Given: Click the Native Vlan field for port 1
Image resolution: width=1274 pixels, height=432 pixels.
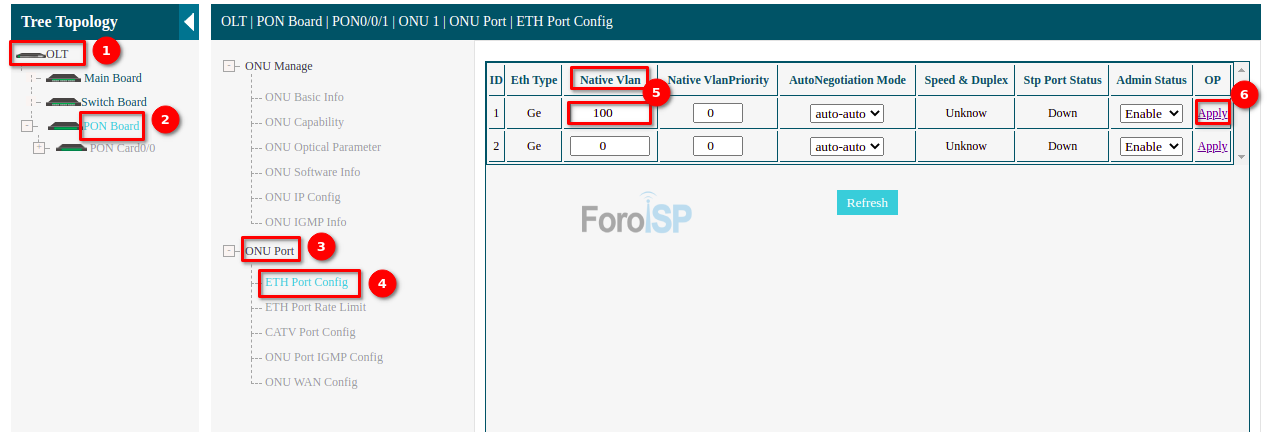Looking at the screenshot, I should [609, 113].
